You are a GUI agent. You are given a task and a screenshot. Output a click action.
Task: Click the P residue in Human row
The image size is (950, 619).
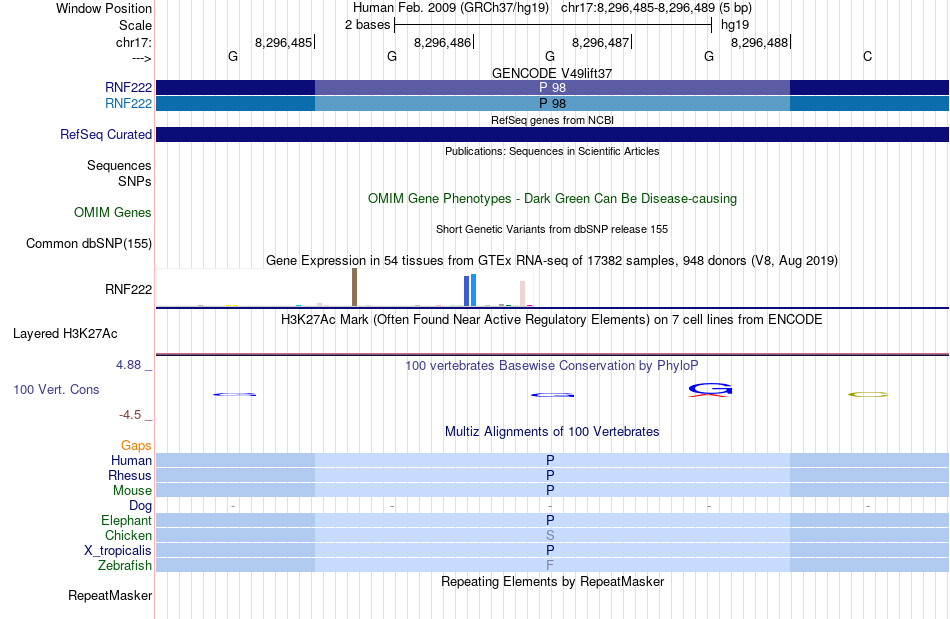click(550, 460)
